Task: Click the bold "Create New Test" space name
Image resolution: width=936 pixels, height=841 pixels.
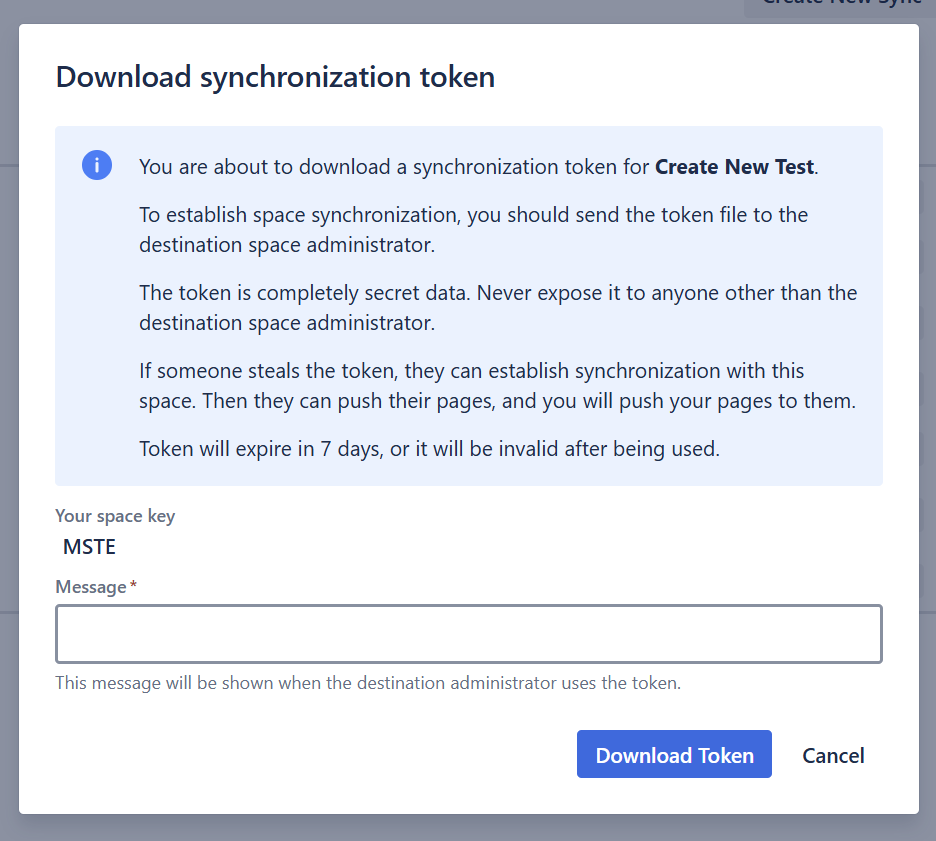Action: coord(735,167)
